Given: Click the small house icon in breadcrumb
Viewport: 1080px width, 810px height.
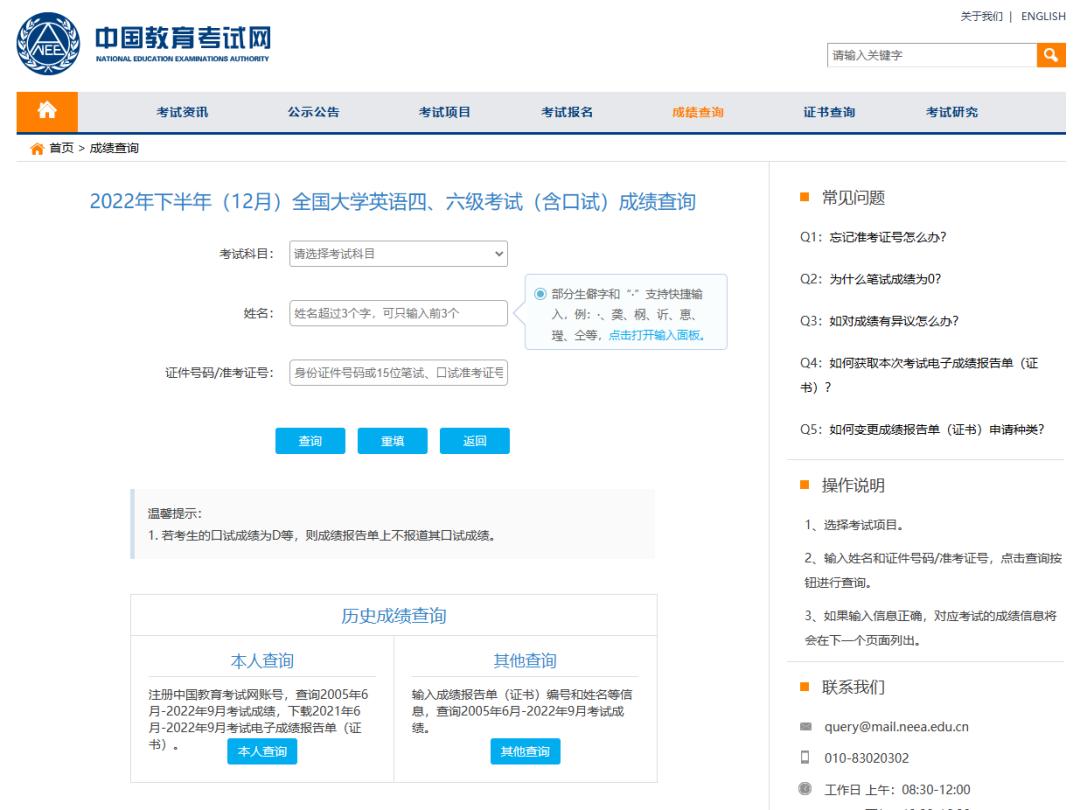Looking at the screenshot, I should point(37,149).
